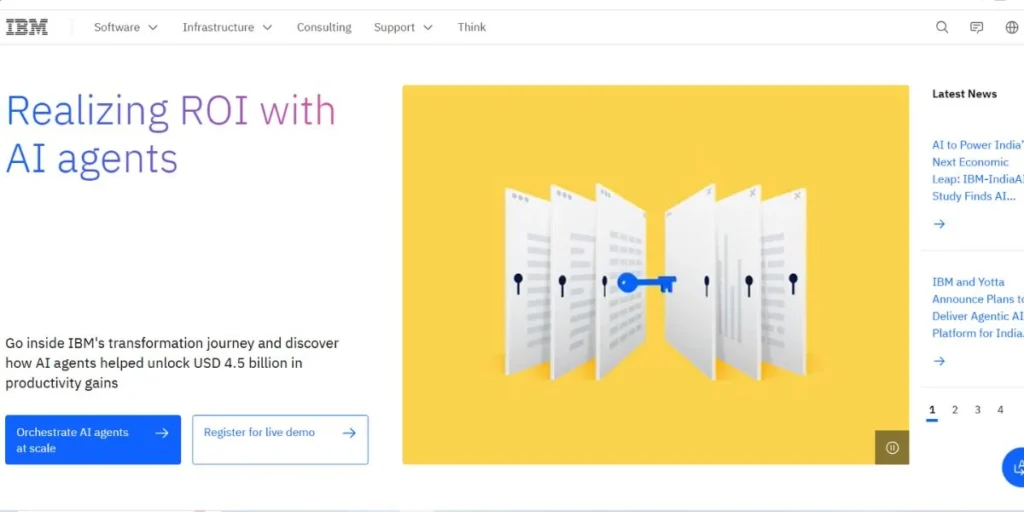The height and width of the screenshot is (512, 1024).
Task: Open the search magnifier icon
Action: tap(942, 27)
